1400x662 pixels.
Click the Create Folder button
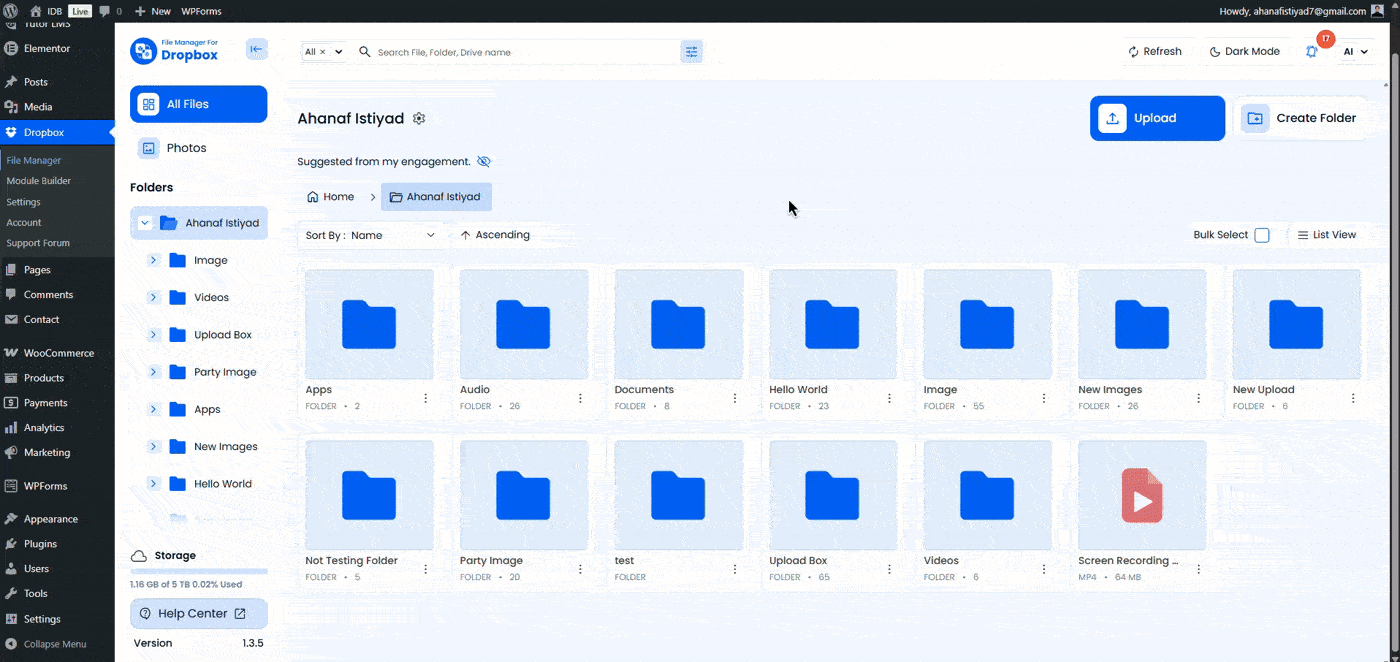(x=1300, y=118)
